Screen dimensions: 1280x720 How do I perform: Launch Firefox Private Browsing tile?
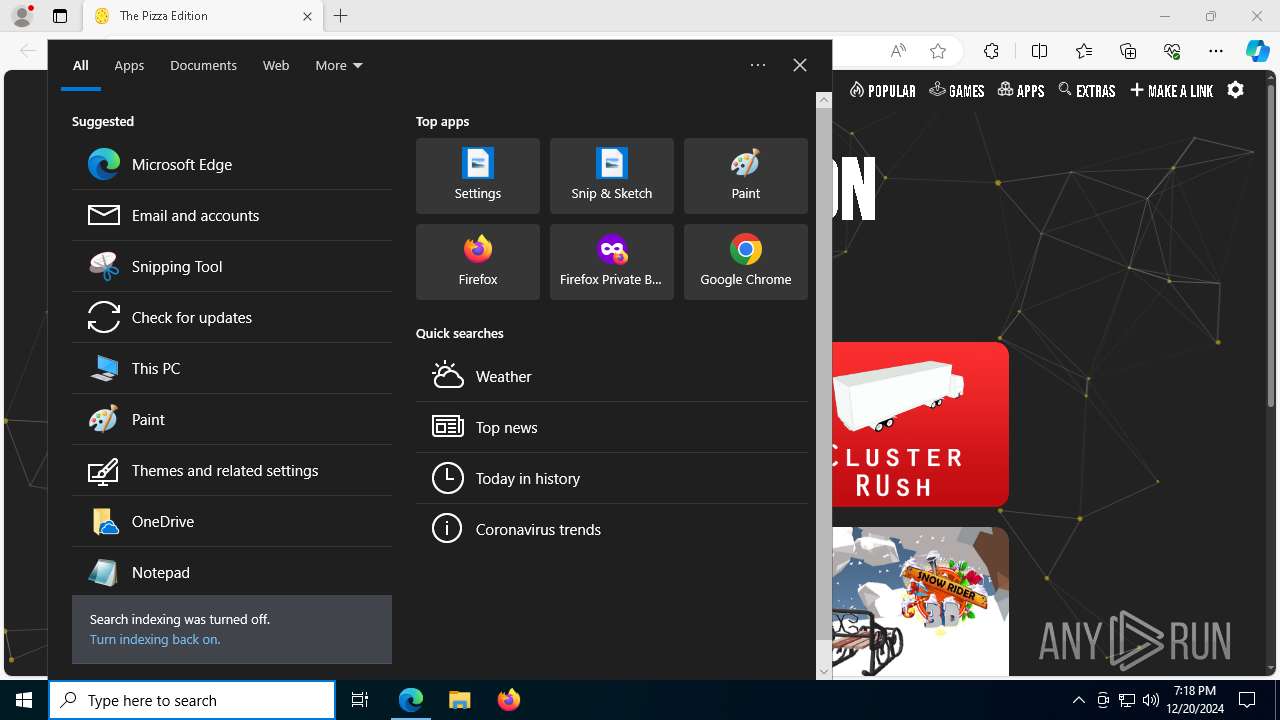click(612, 262)
